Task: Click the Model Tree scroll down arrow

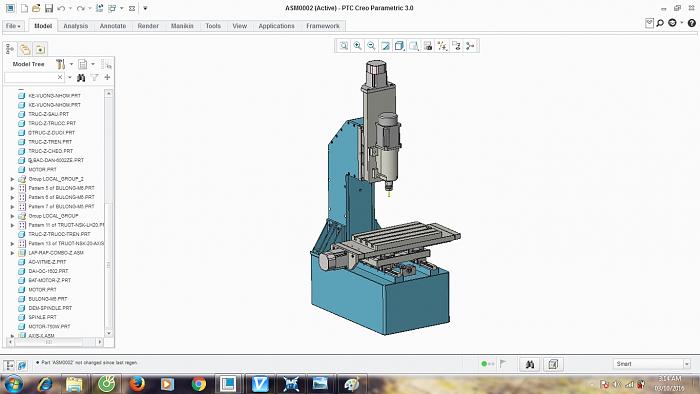Action: click(x=109, y=333)
